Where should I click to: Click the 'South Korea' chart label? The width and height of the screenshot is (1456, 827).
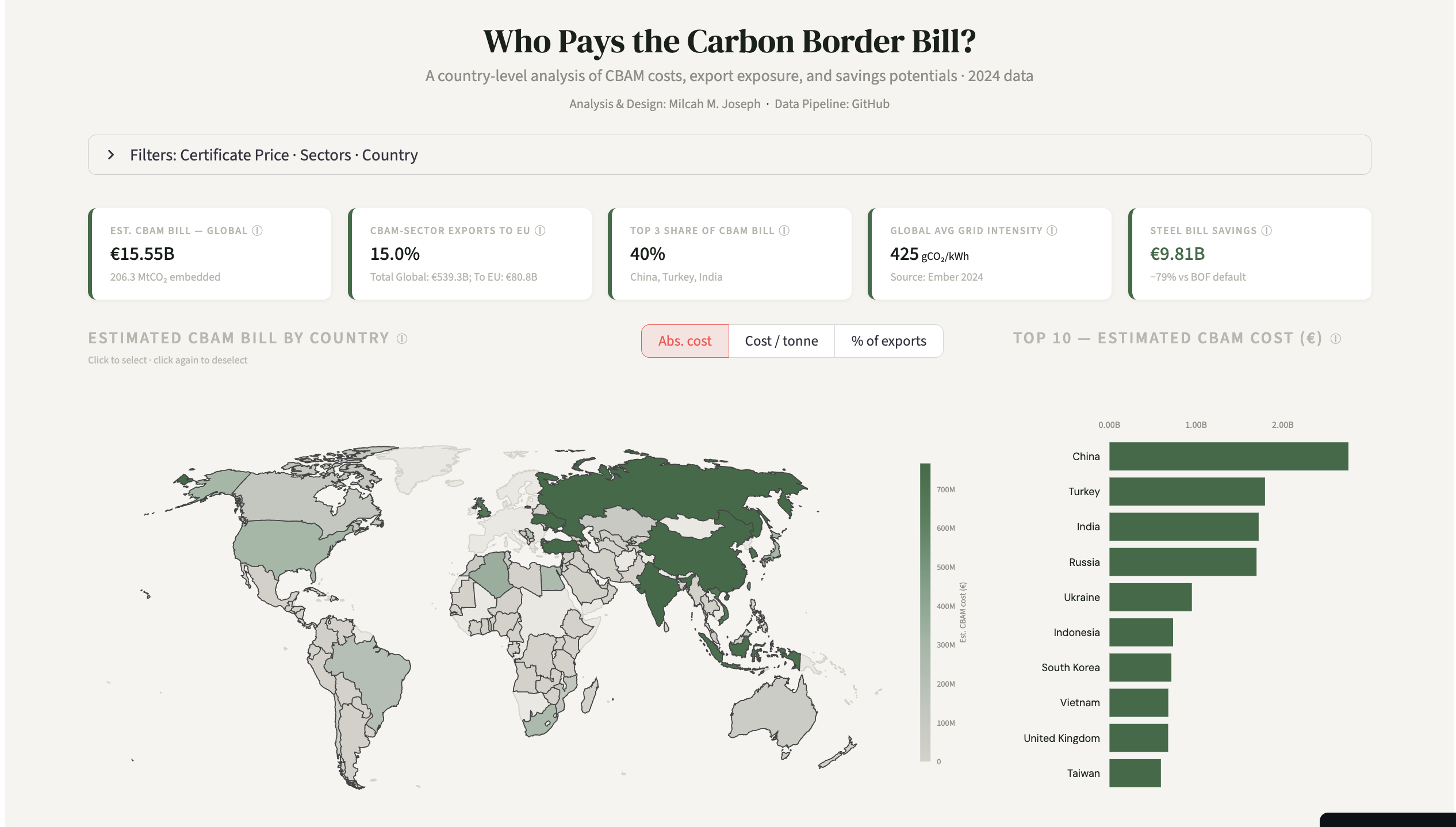pyautogui.click(x=1071, y=668)
